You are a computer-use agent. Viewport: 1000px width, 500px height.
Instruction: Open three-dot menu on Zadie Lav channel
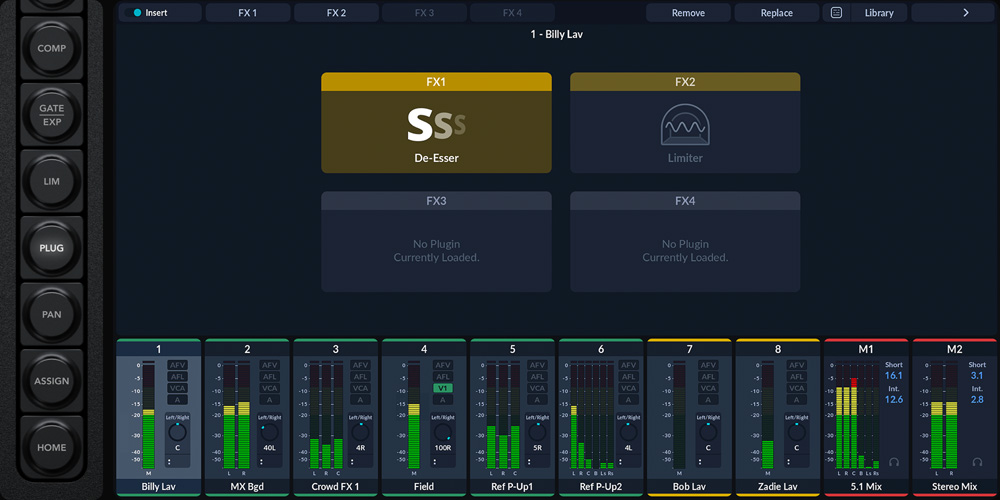click(x=788, y=461)
